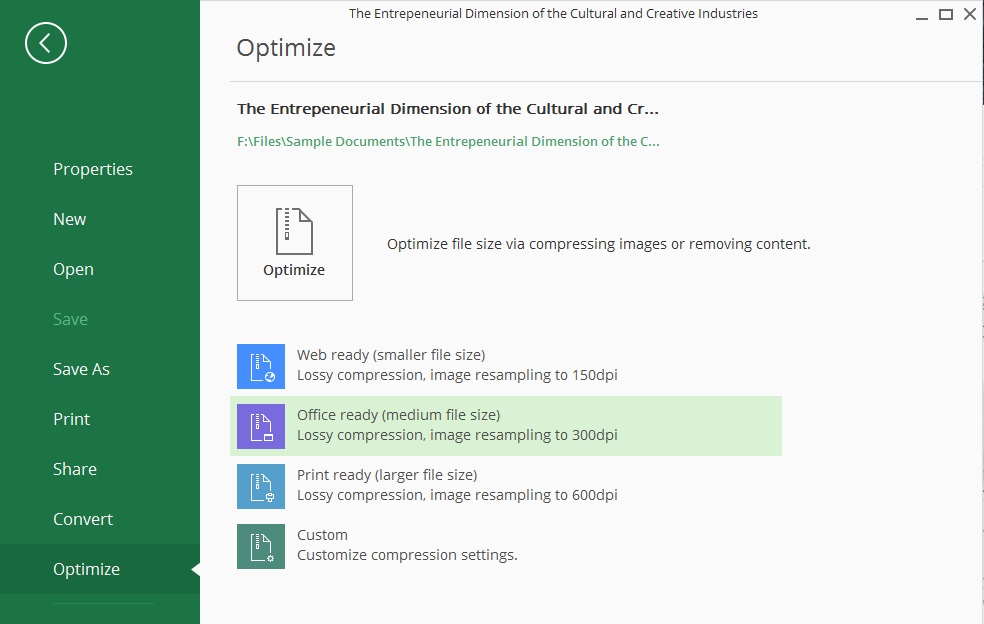984x624 pixels.
Task: Select the Office ready compression icon
Action: [x=260, y=426]
